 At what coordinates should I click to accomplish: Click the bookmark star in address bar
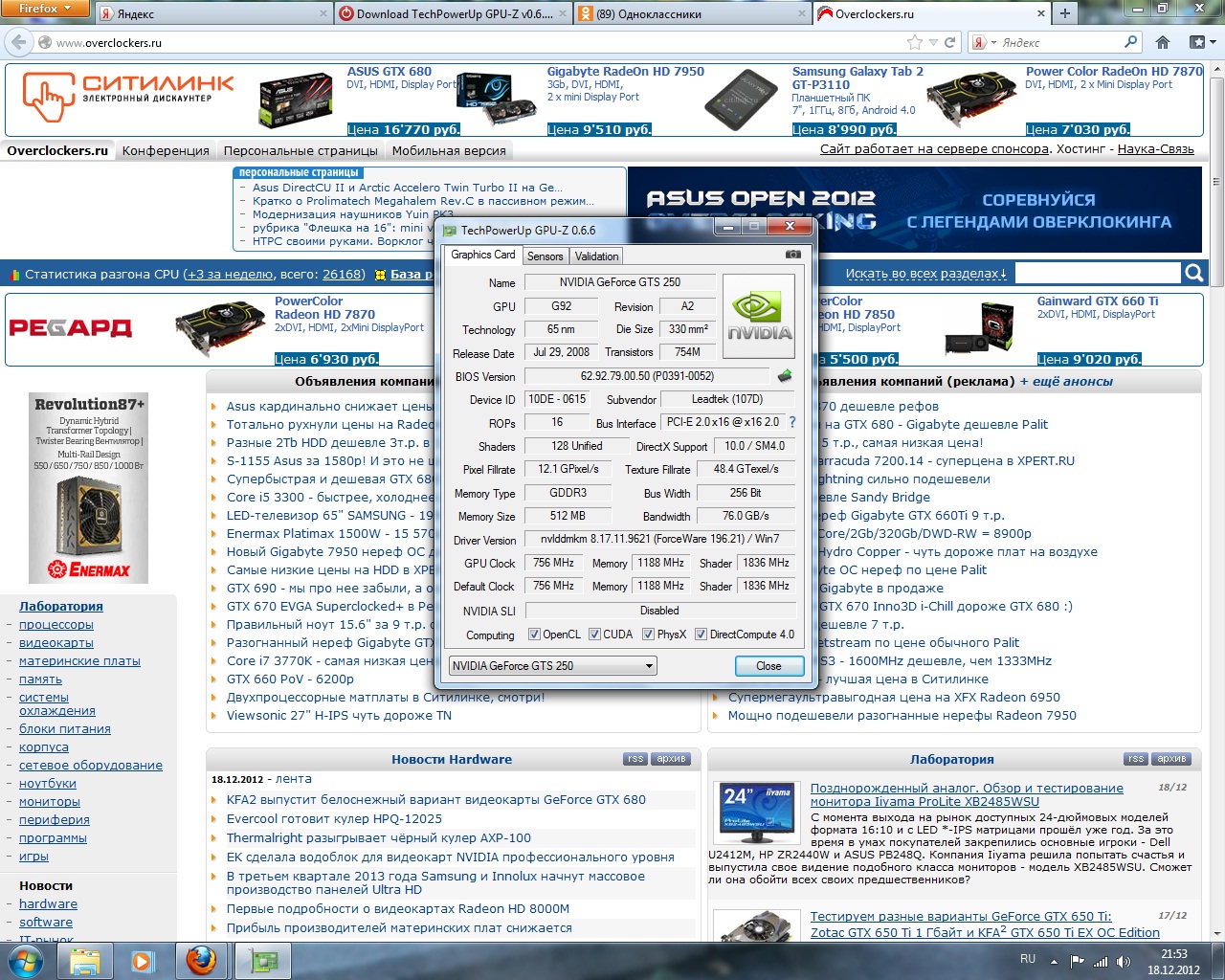pos(914,42)
